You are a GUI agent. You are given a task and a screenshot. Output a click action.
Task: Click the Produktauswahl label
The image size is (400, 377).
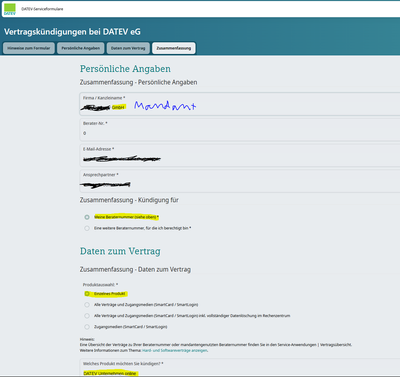coord(100,285)
